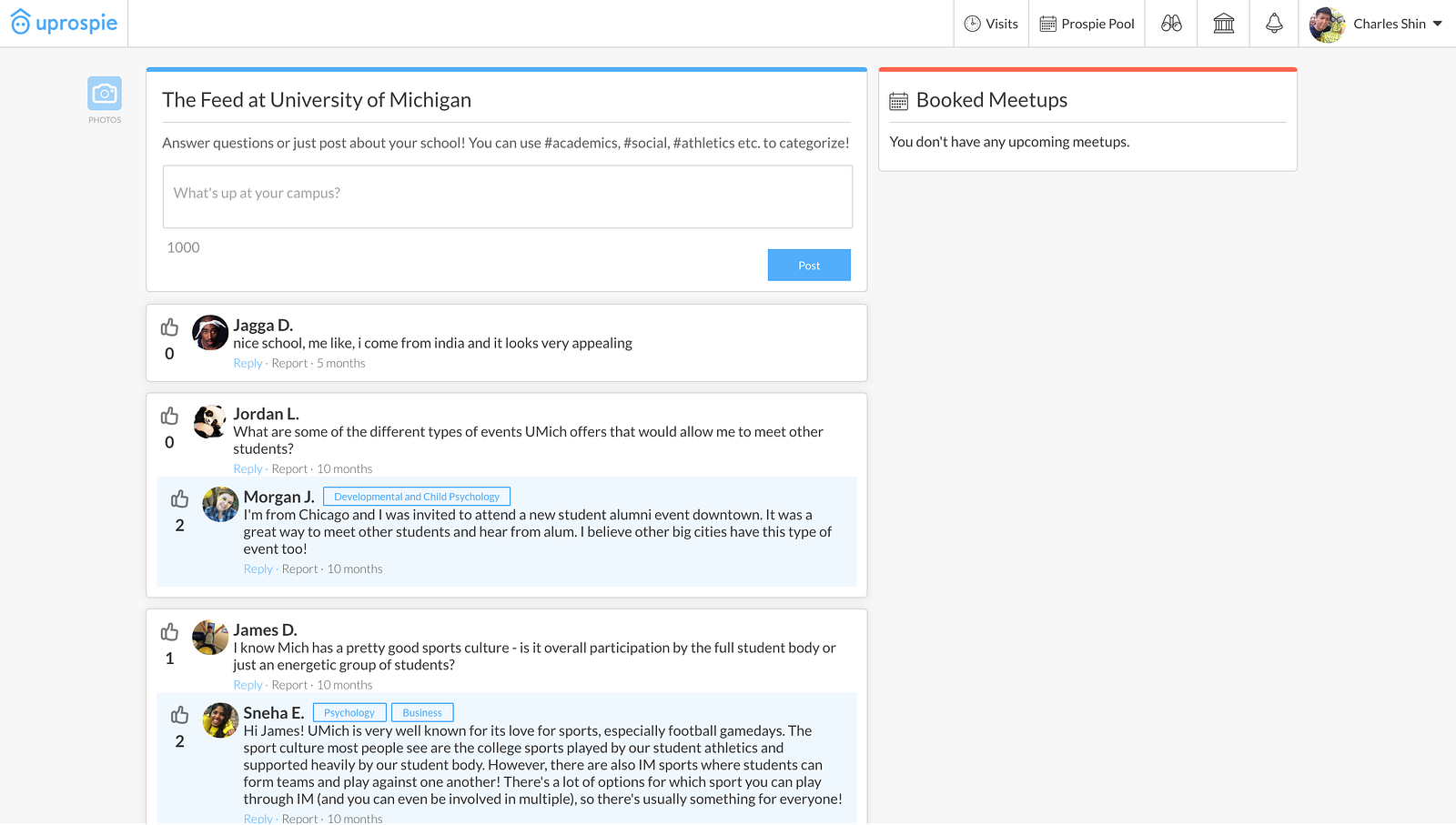View Sneha E.'s avatar
The width and height of the screenshot is (1456, 825).
pyautogui.click(x=220, y=720)
